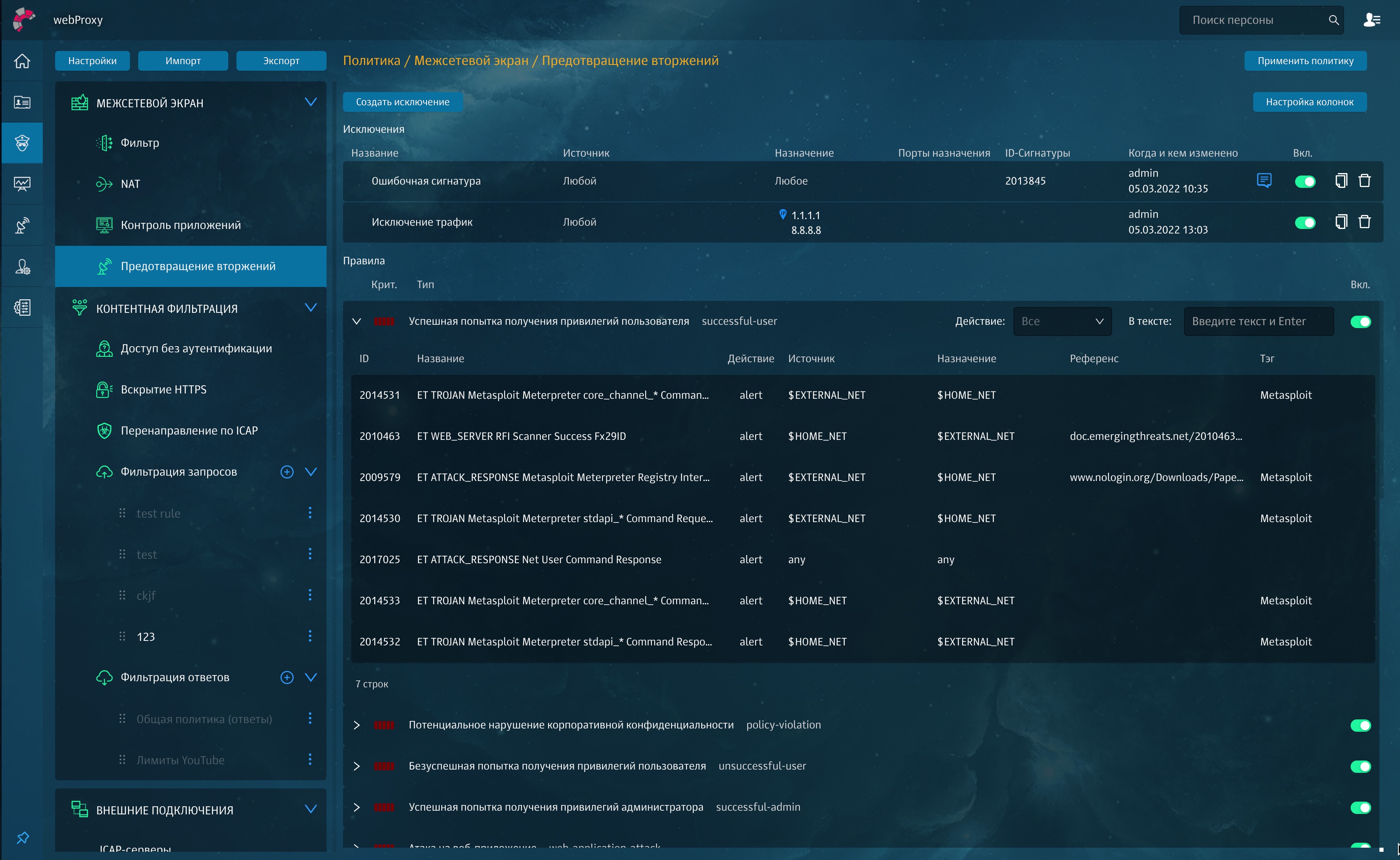Viewport: 1400px width, 860px height.
Task: Open the NAT menu item
Action: (130, 184)
